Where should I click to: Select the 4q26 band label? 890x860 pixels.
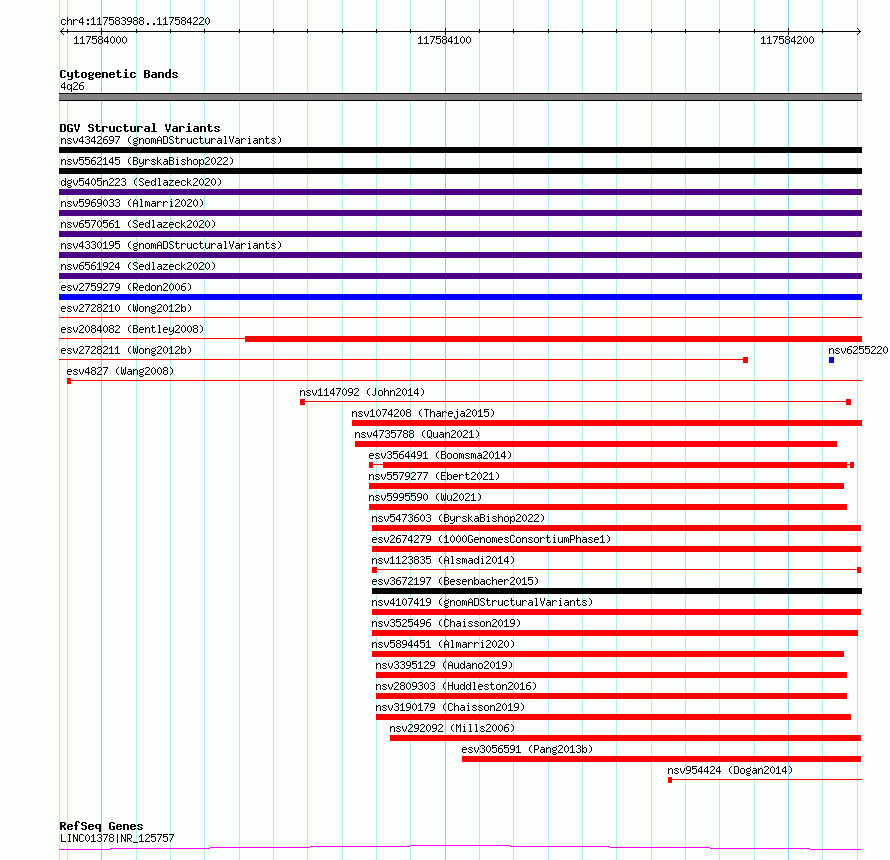click(72, 86)
